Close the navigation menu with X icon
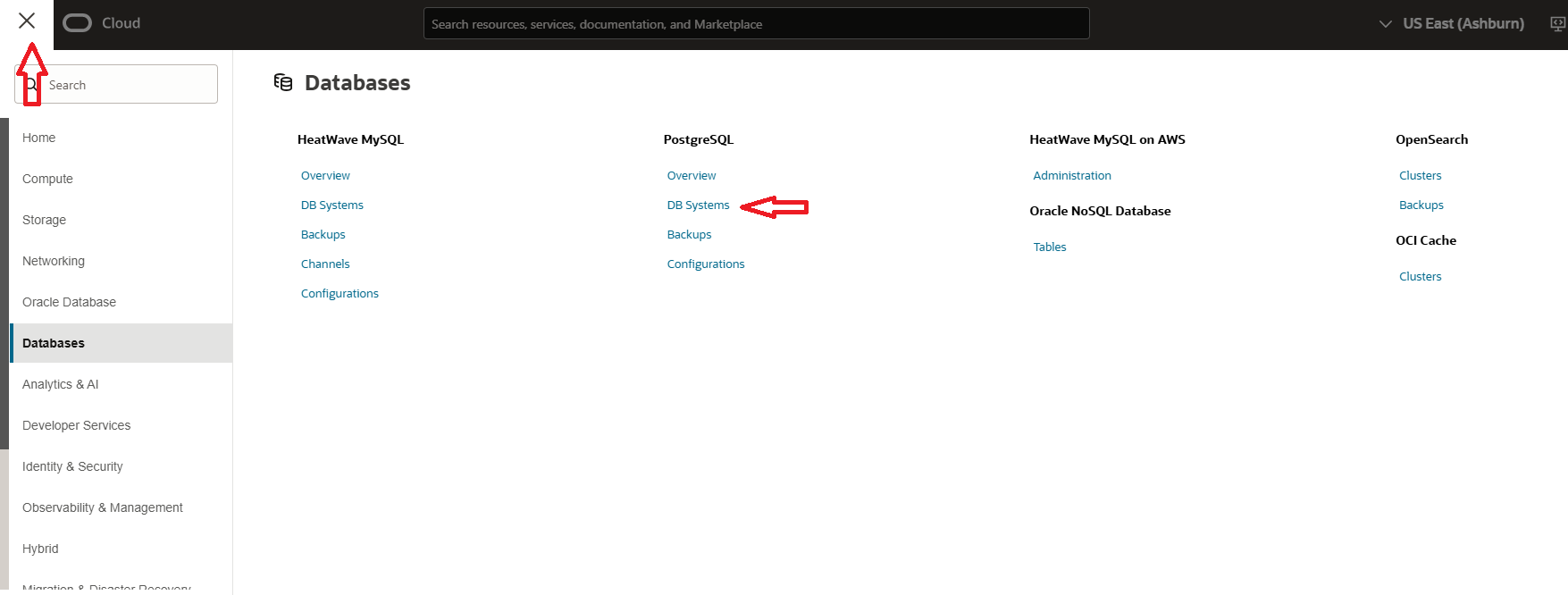The width and height of the screenshot is (1568, 595). [27, 21]
